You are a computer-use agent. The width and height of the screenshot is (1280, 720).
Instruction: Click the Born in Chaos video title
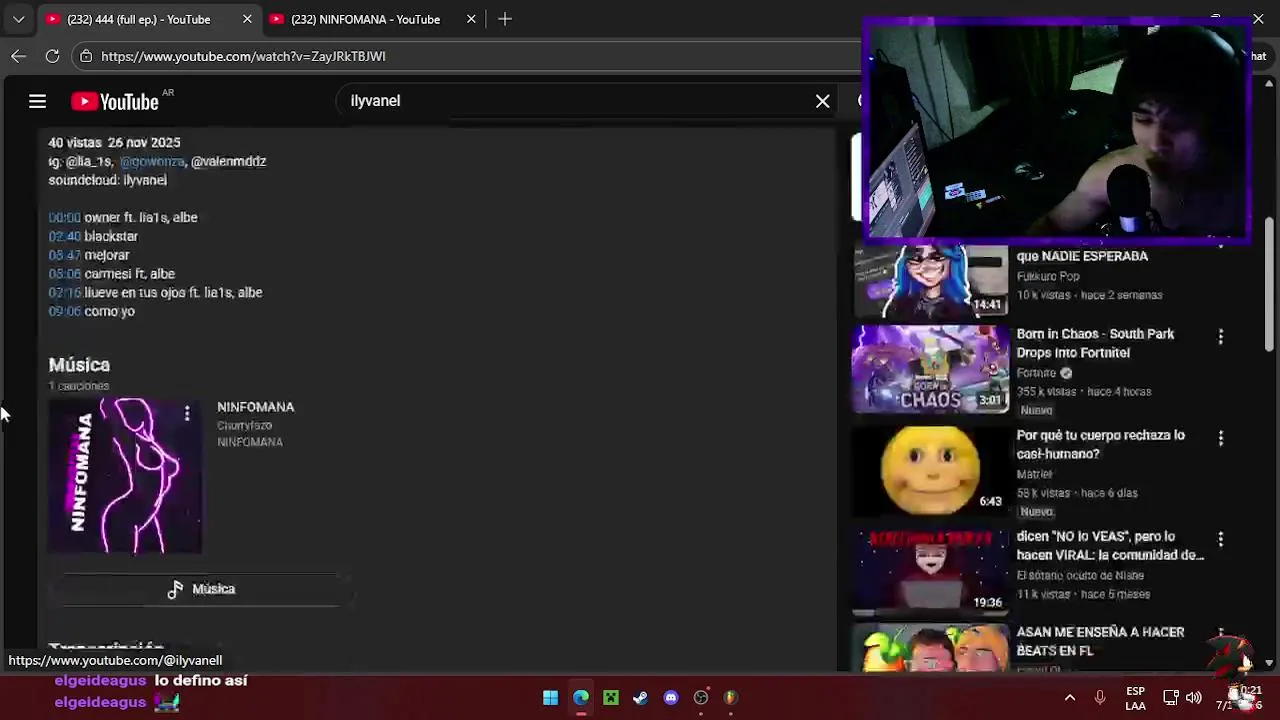tap(1095, 343)
